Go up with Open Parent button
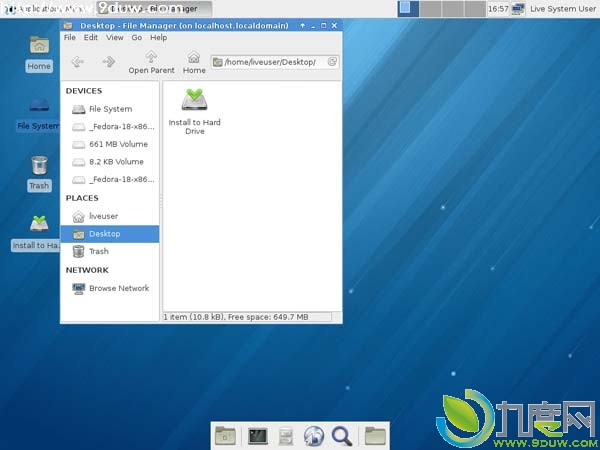 pos(151,62)
